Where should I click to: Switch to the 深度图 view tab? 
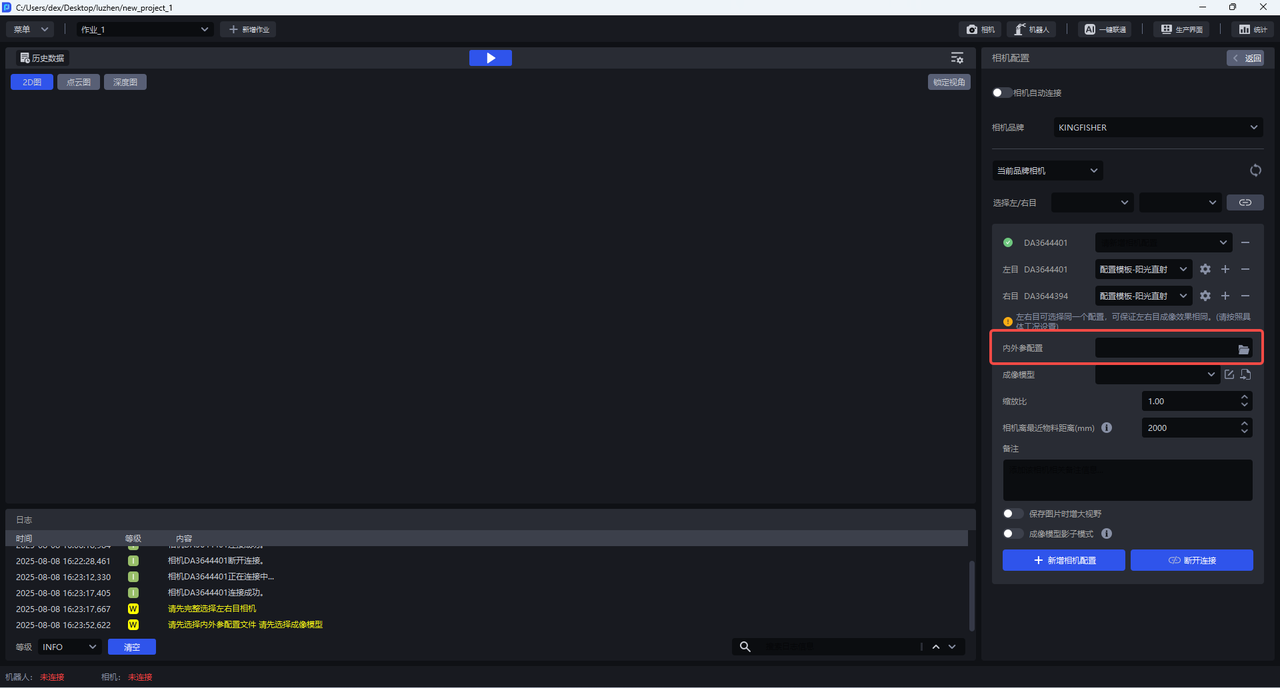point(125,82)
